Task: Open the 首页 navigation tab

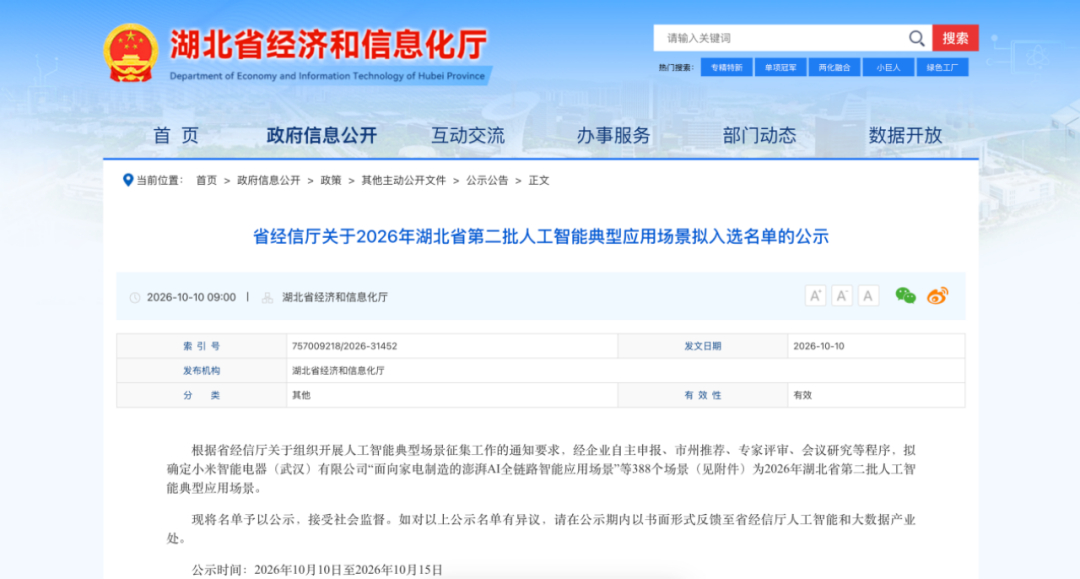Action: 176,136
